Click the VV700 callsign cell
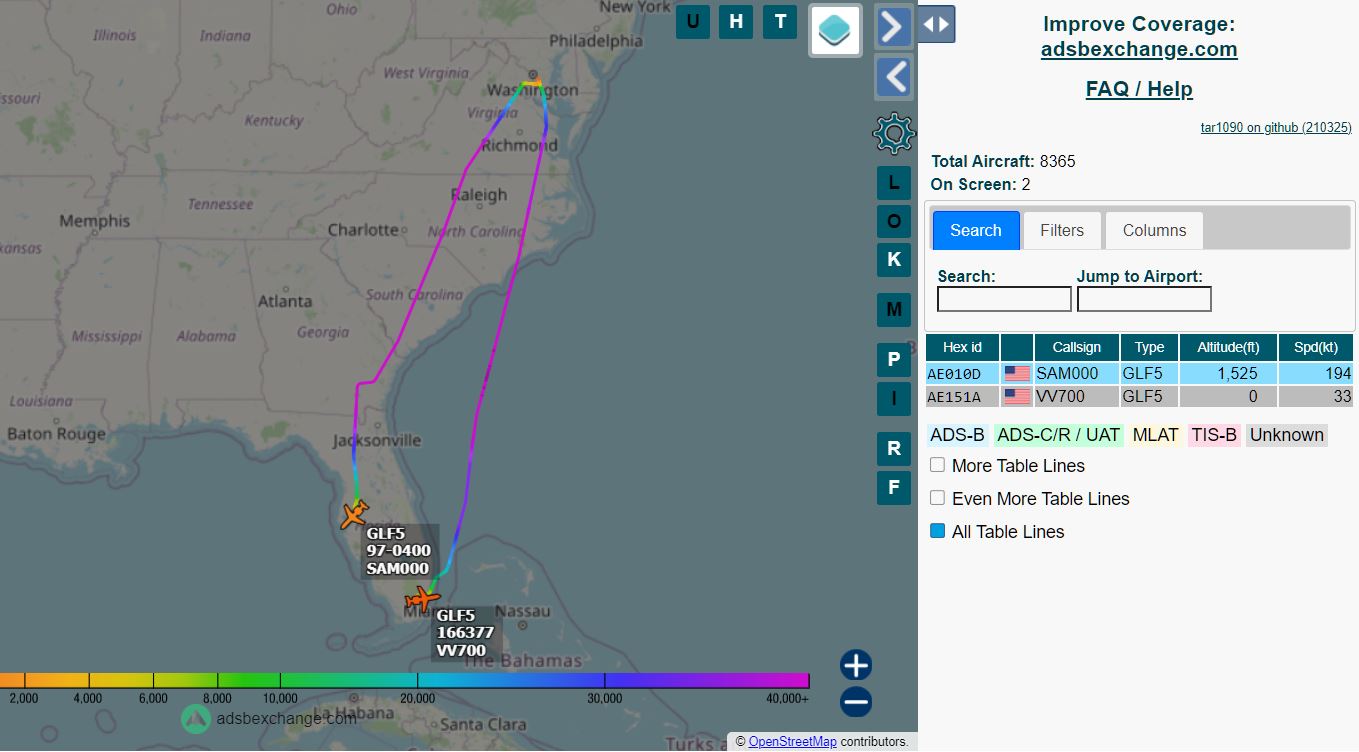The image size is (1359, 752). pos(1076,397)
